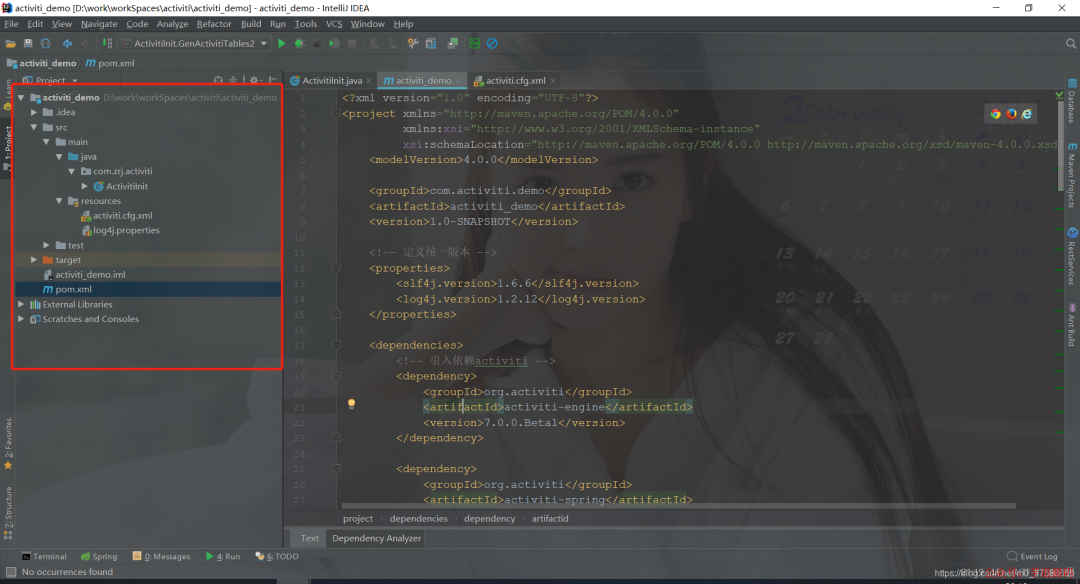Expand Scratches and Consoles arrow

21,319
